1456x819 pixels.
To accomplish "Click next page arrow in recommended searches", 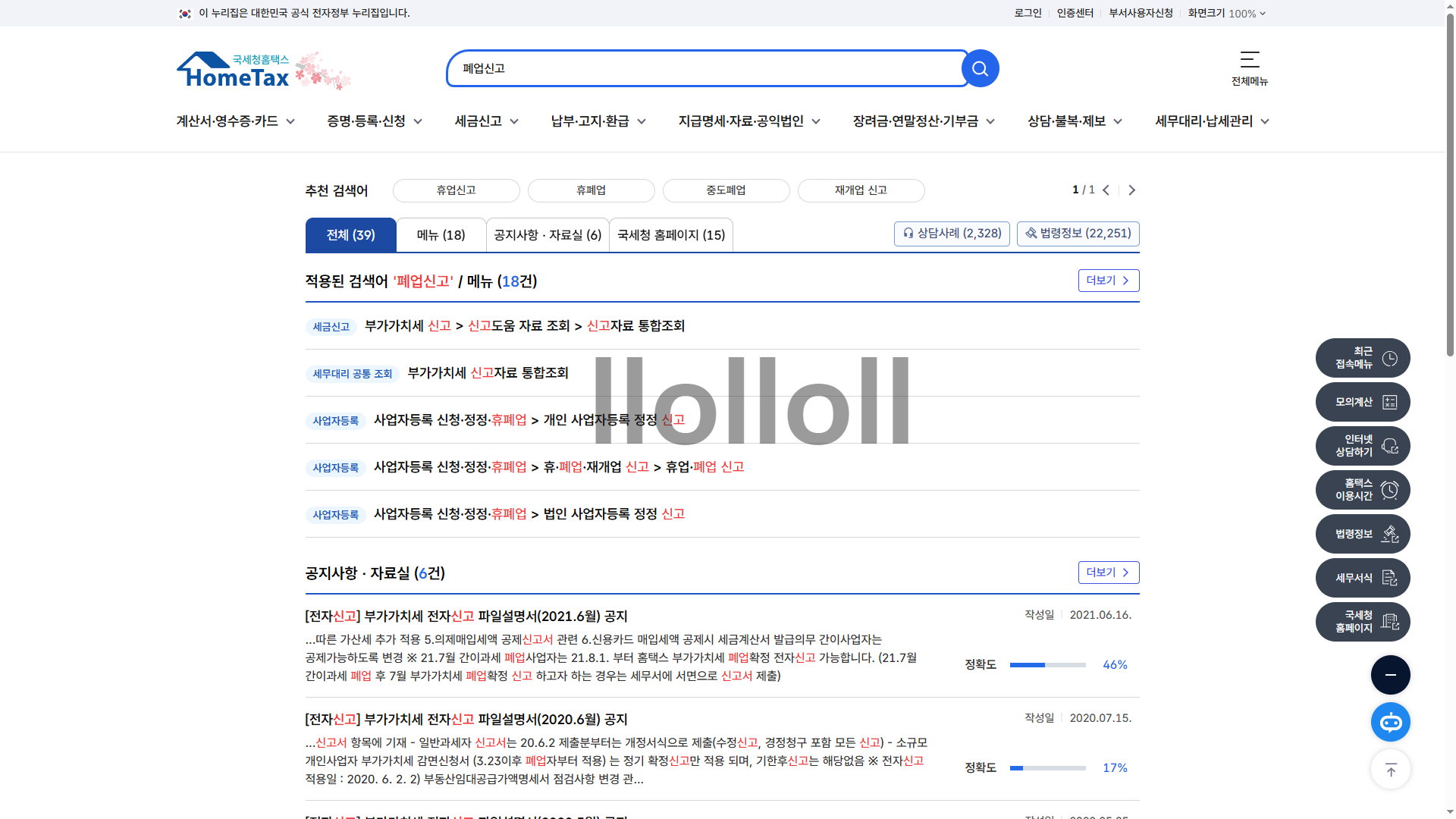I will (1131, 190).
